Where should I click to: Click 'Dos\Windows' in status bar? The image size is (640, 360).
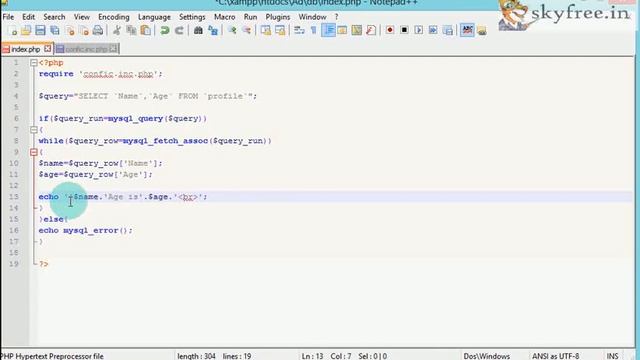(487, 356)
